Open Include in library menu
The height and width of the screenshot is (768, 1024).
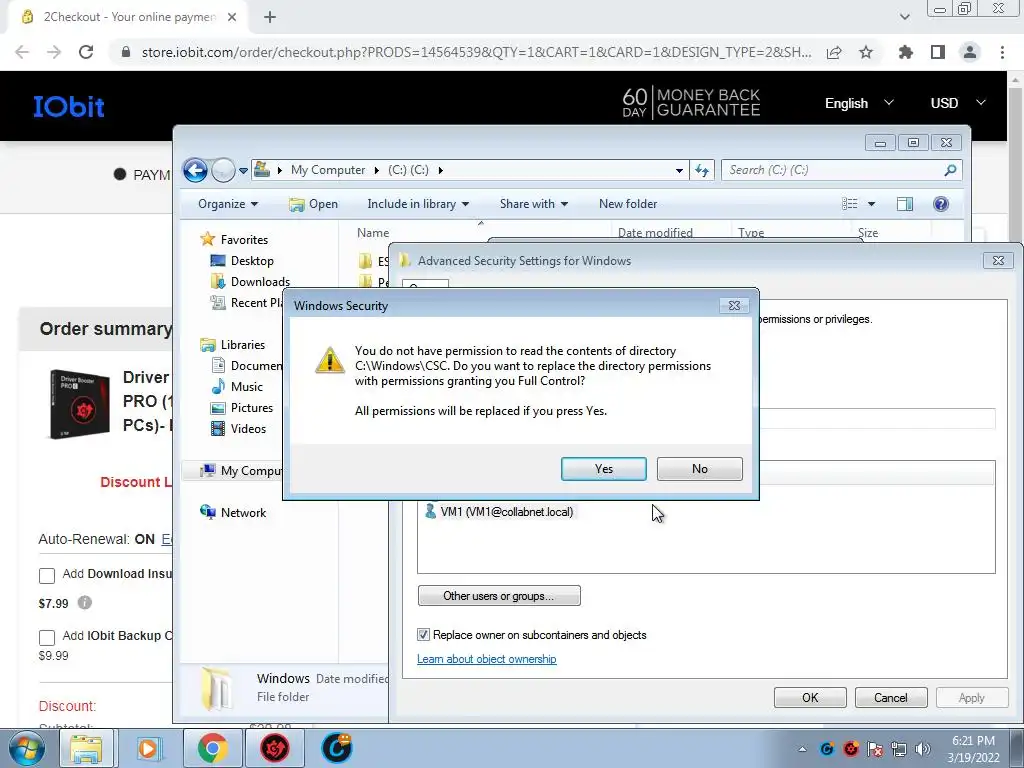[418, 204]
